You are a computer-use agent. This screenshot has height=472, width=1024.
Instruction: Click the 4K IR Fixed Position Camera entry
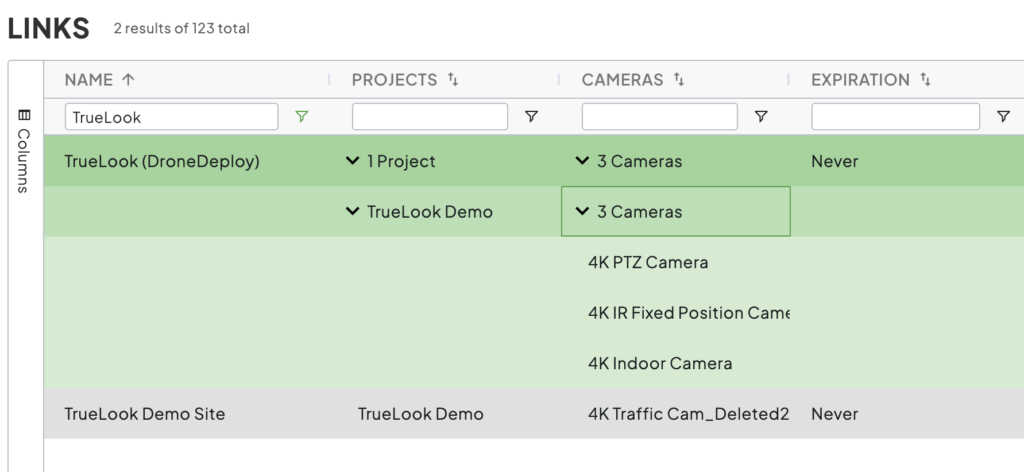[x=688, y=313]
